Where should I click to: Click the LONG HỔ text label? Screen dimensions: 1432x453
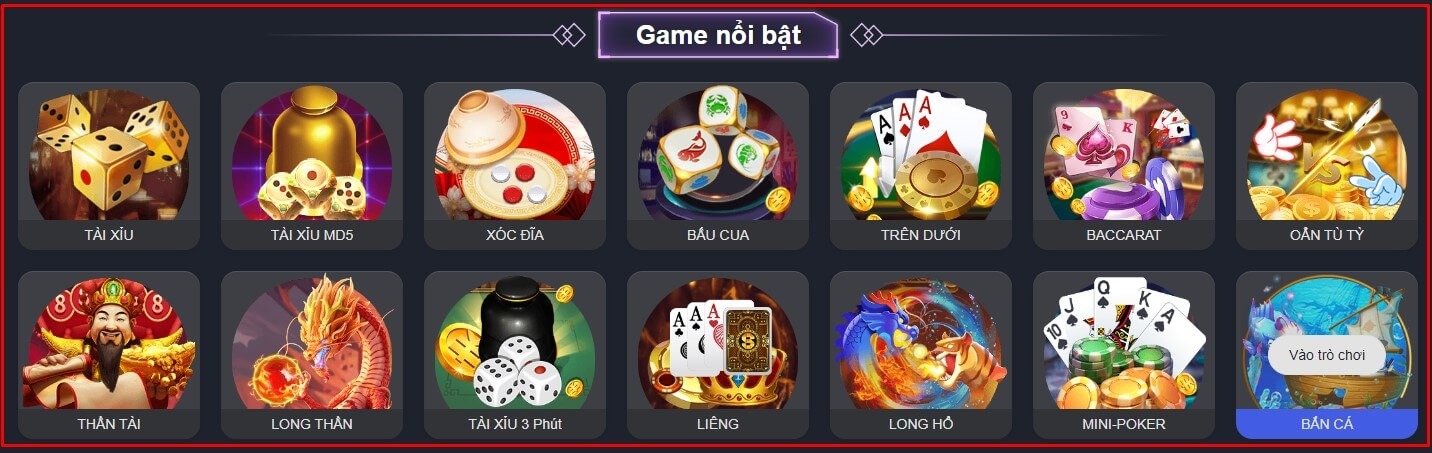(921, 424)
